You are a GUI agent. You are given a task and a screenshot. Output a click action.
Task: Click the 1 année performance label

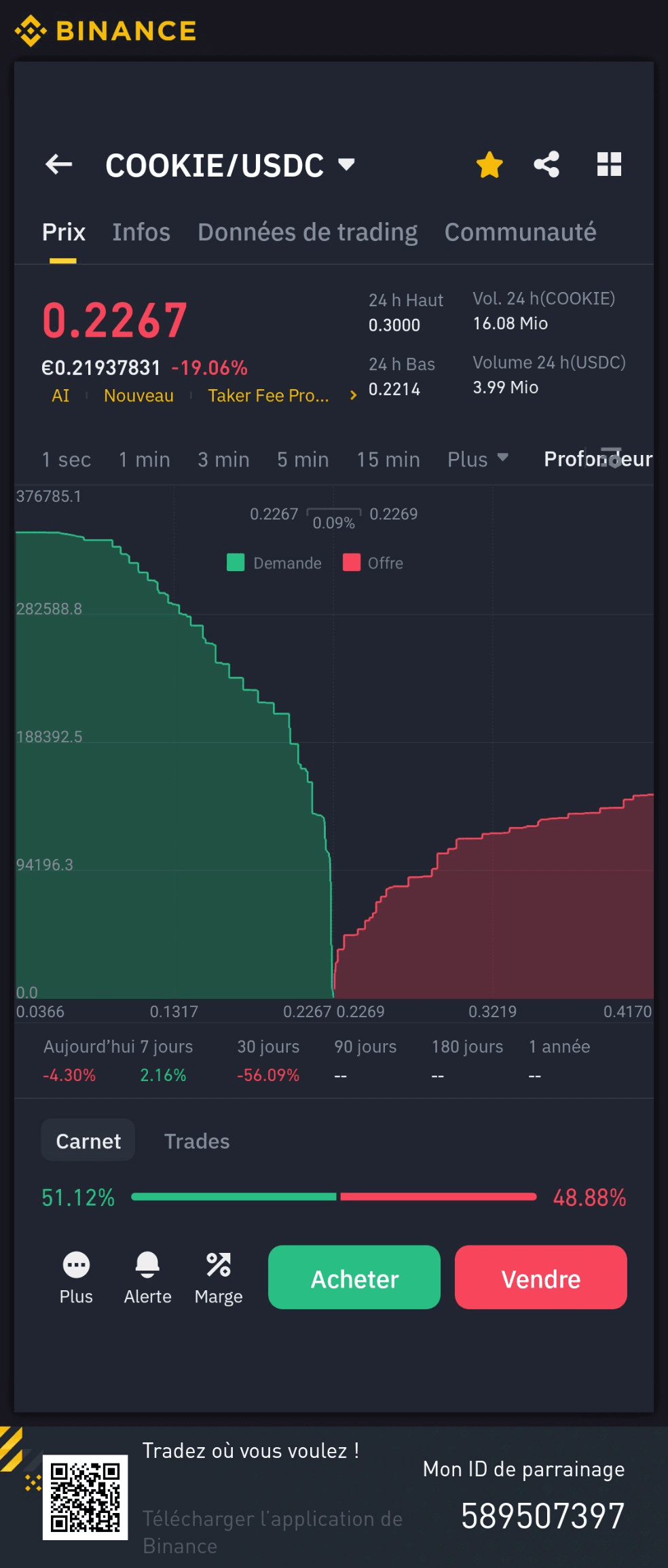pyautogui.click(x=559, y=1047)
